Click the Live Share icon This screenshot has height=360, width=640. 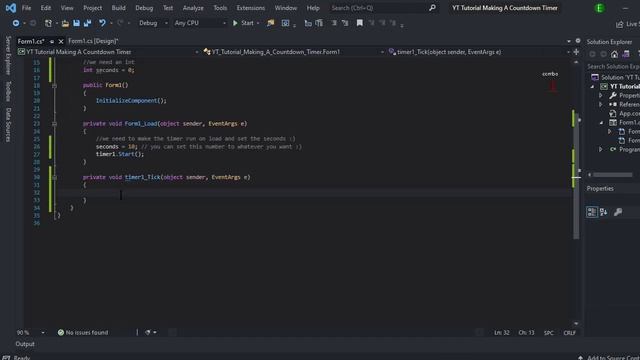[620, 24]
